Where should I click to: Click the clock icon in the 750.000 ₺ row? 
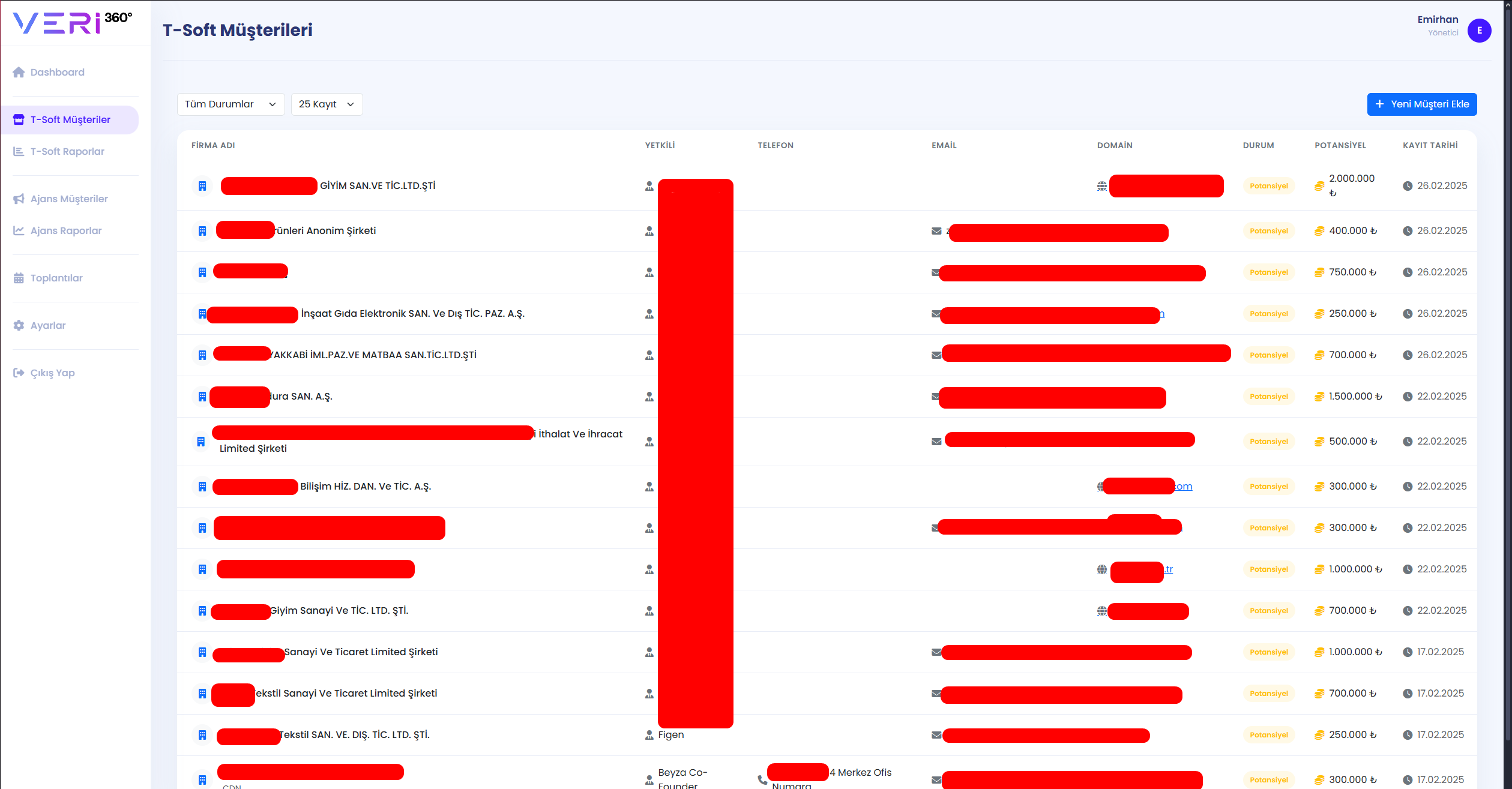coord(1408,272)
